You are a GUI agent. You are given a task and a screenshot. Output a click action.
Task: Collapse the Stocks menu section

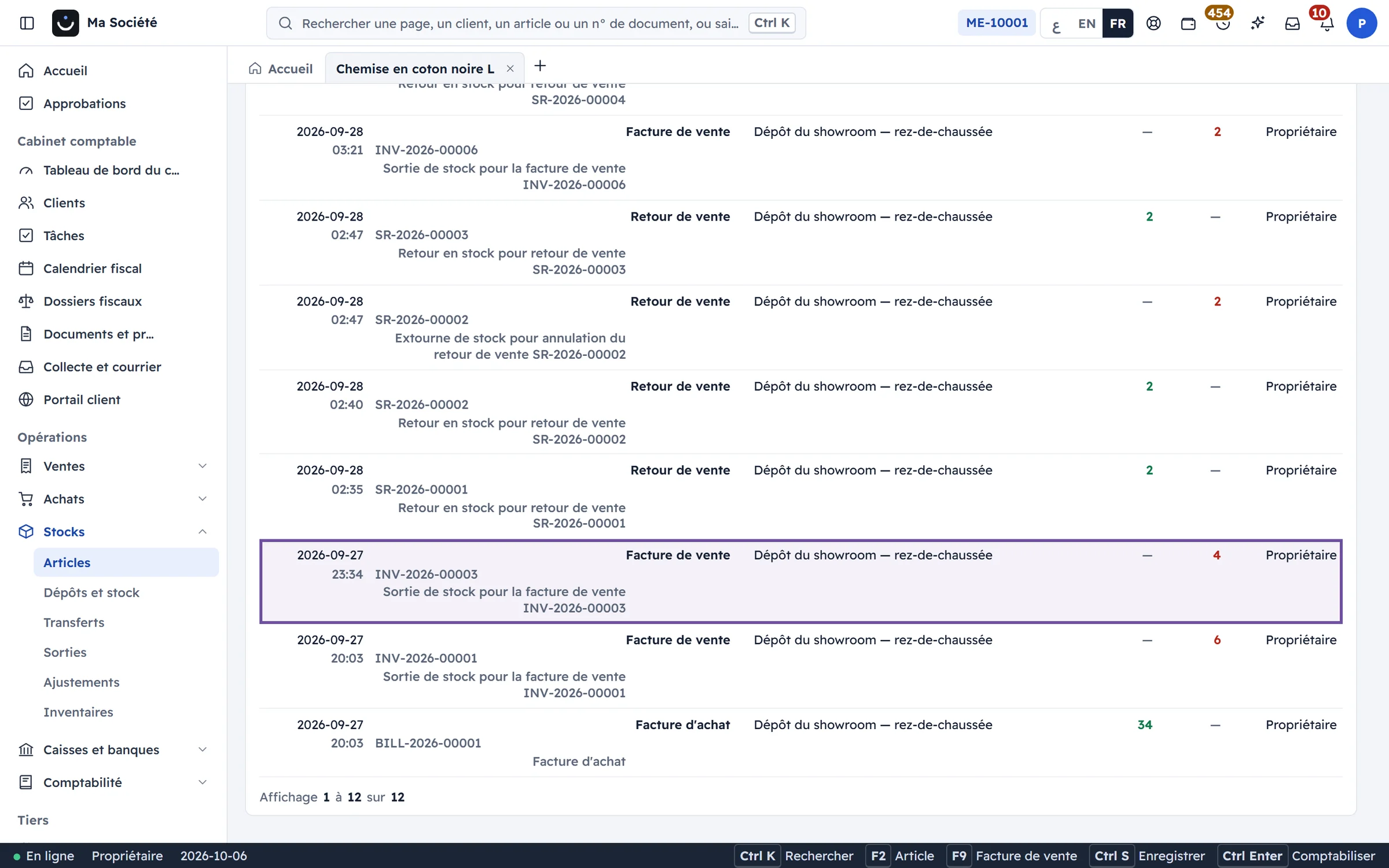tap(113, 531)
